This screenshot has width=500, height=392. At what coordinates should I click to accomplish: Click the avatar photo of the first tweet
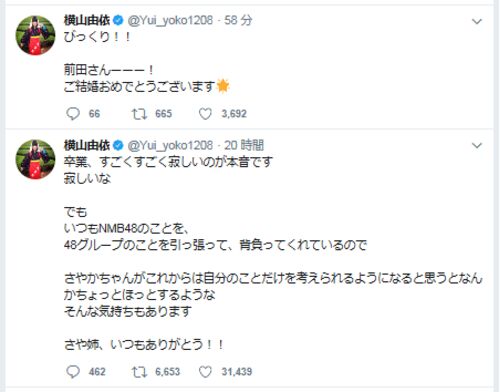click(35, 35)
